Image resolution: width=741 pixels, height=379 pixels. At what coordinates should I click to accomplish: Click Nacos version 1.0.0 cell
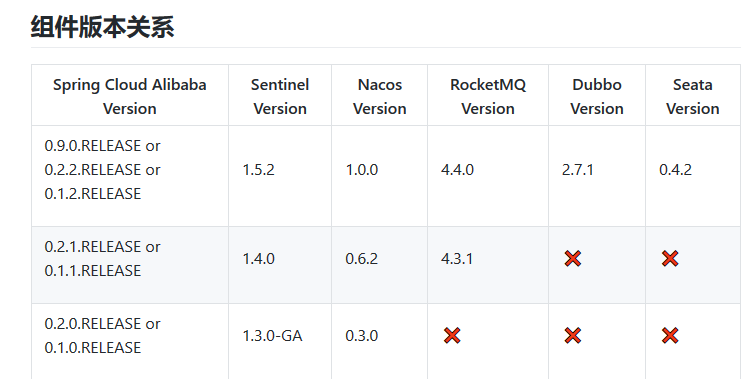[x=379, y=176]
